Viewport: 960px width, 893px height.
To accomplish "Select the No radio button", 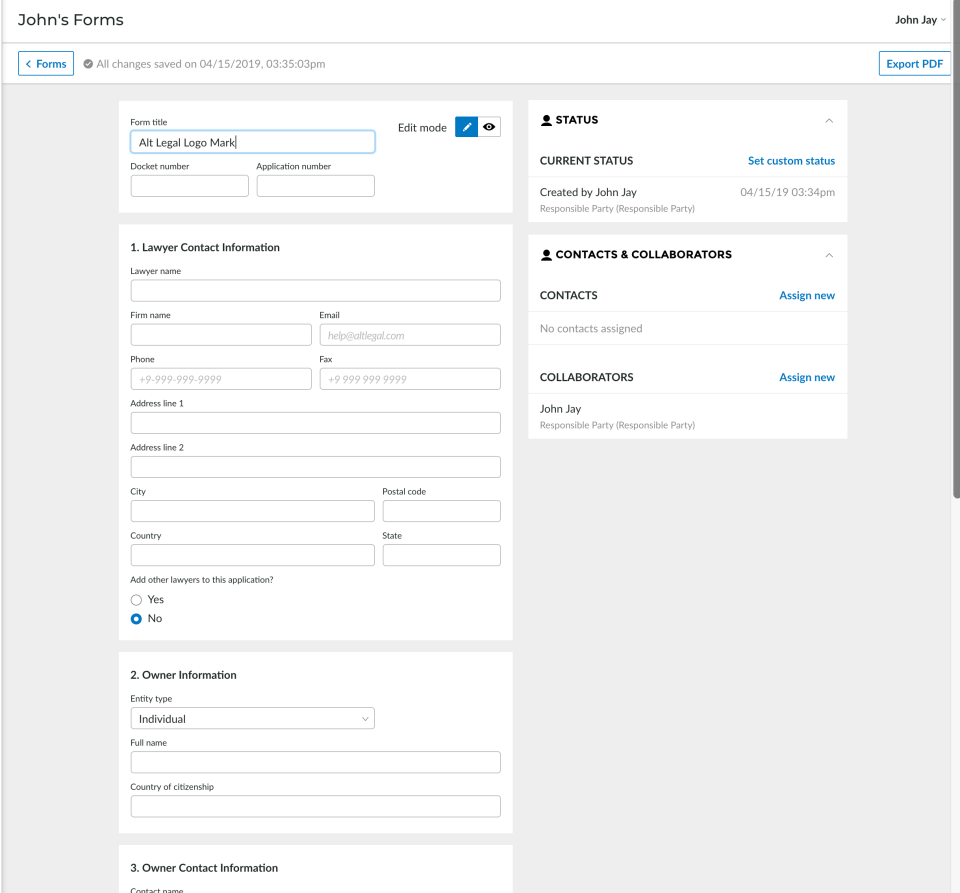I will click(x=137, y=619).
